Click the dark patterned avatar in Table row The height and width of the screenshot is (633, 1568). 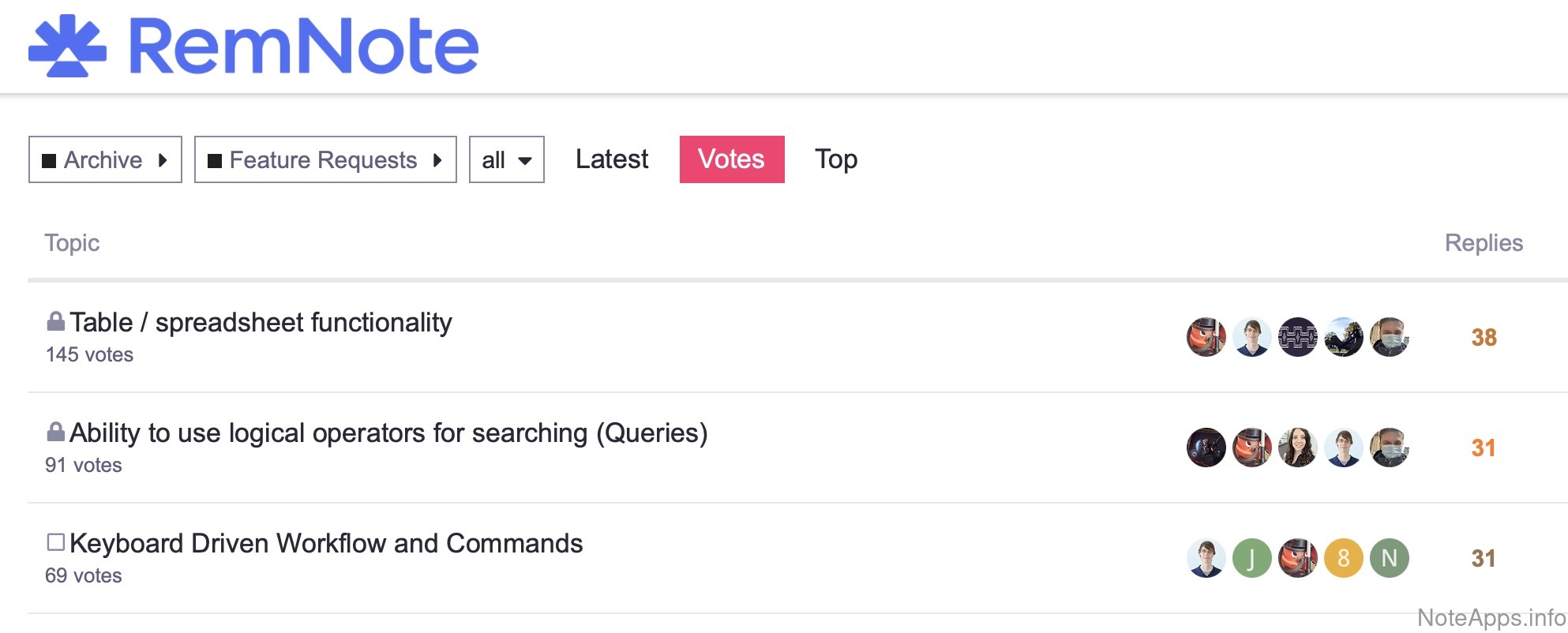coord(1297,337)
